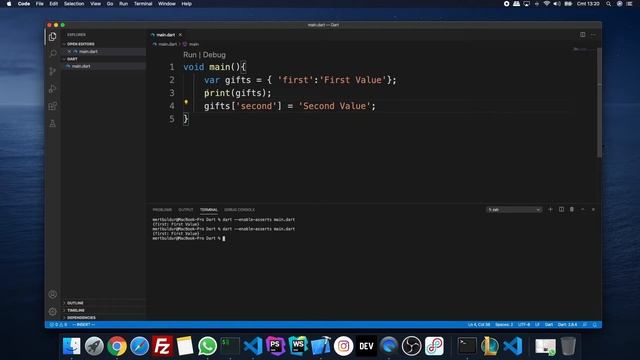Click the Run CodeLens above main()
640x360 pixels.
point(189,55)
